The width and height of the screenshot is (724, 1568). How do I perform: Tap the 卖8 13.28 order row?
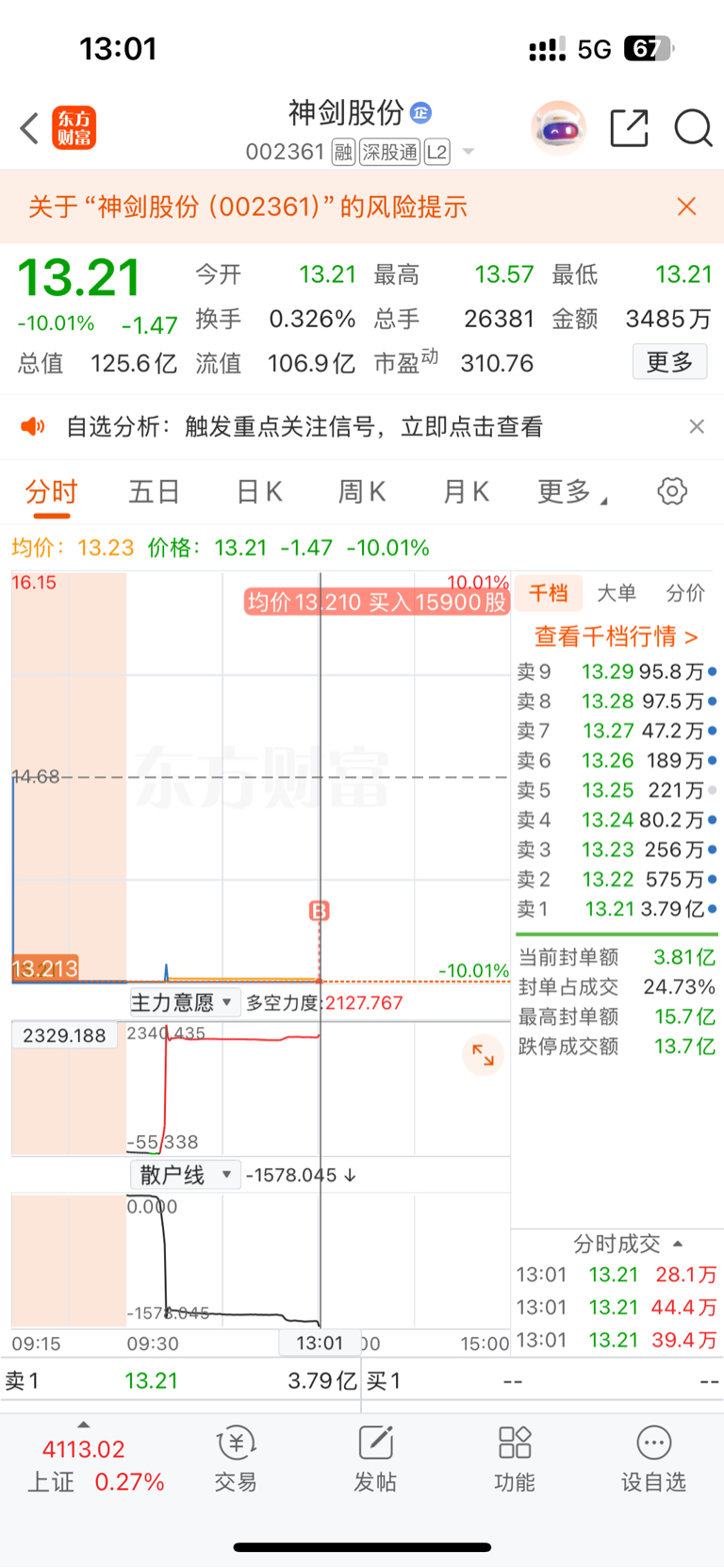click(x=617, y=701)
